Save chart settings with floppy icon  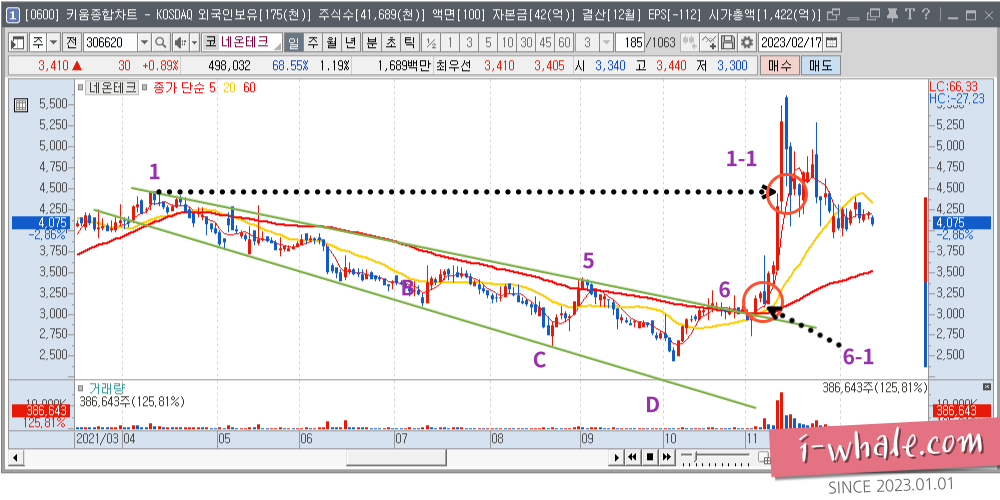coord(728,43)
